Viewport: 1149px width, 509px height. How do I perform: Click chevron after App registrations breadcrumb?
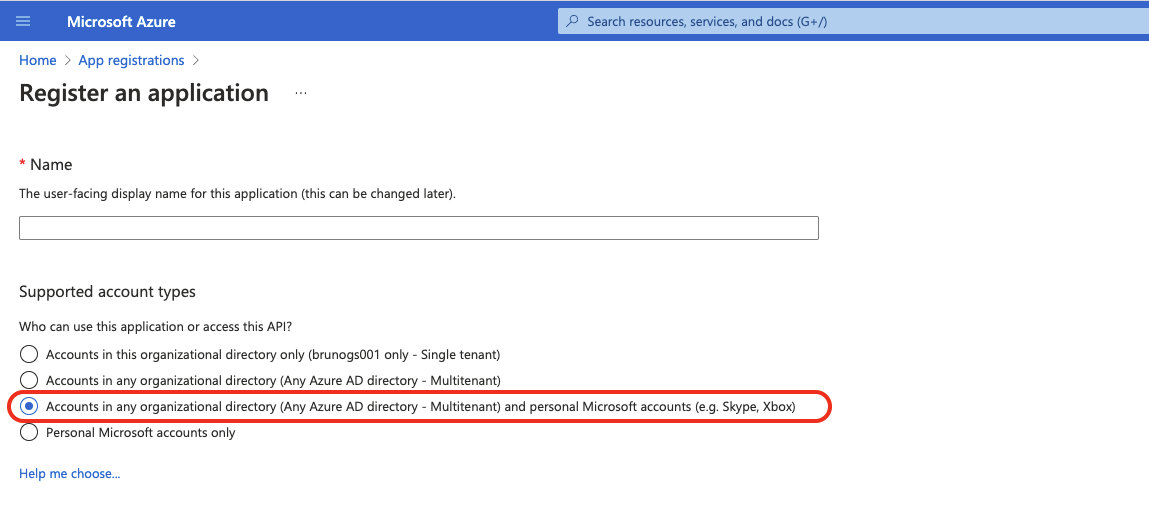195,60
